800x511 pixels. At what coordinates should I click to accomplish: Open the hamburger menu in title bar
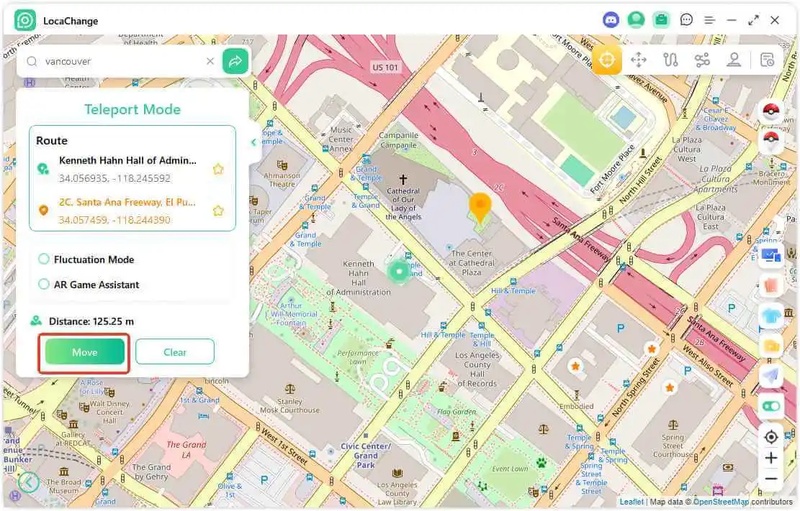pyautogui.click(x=709, y=20)
